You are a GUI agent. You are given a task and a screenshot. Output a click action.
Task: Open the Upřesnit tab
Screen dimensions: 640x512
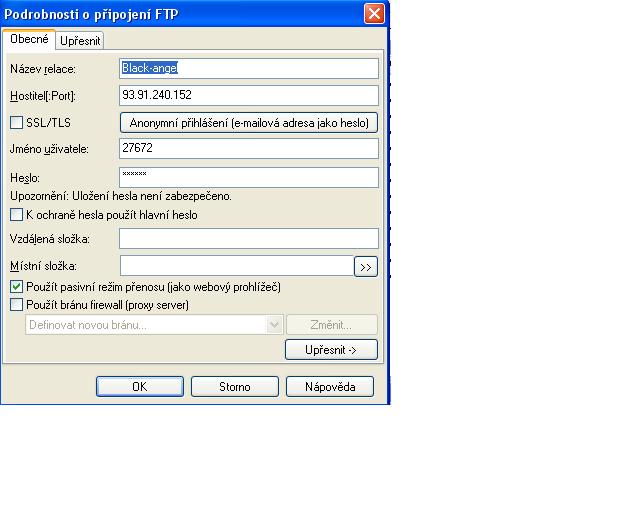click(x=80, y=41)
